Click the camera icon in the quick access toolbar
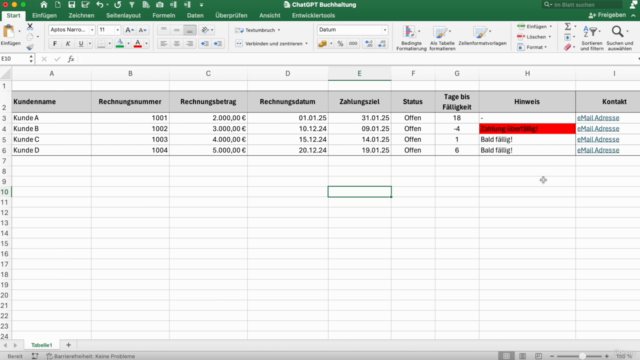Screen dimensions: 640x360 click(160, 5)
